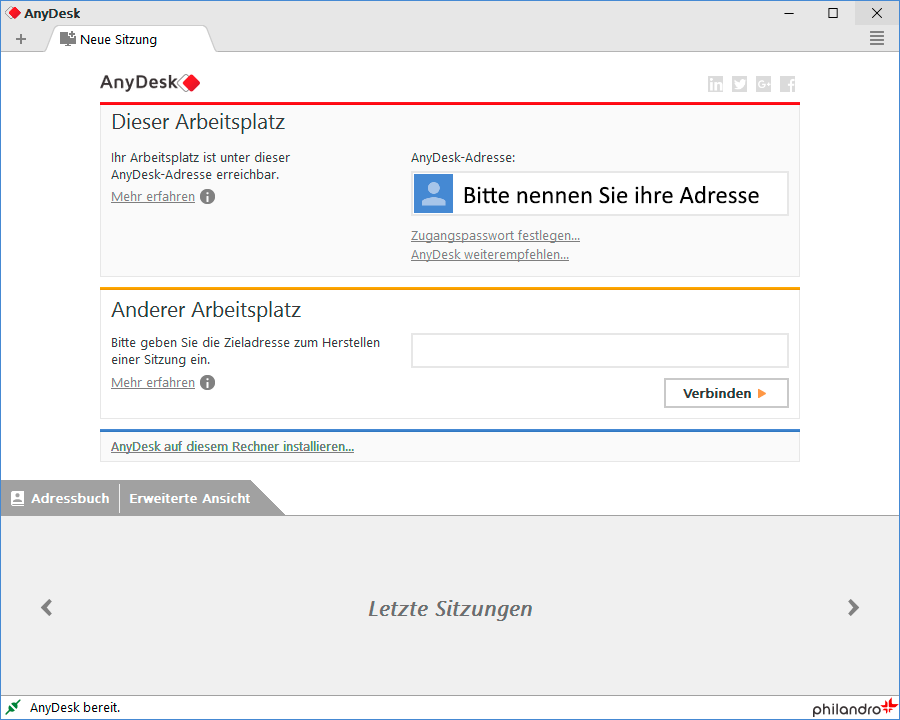Open the Twitter social icon
This screenshot has width=900, height=720.
[x=739, y=84]
